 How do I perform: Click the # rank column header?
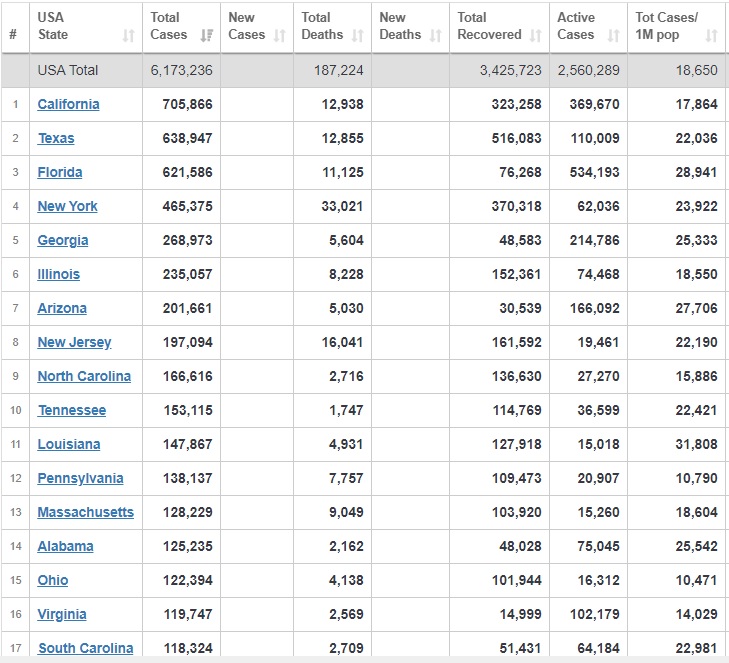(x=13, y=34)
